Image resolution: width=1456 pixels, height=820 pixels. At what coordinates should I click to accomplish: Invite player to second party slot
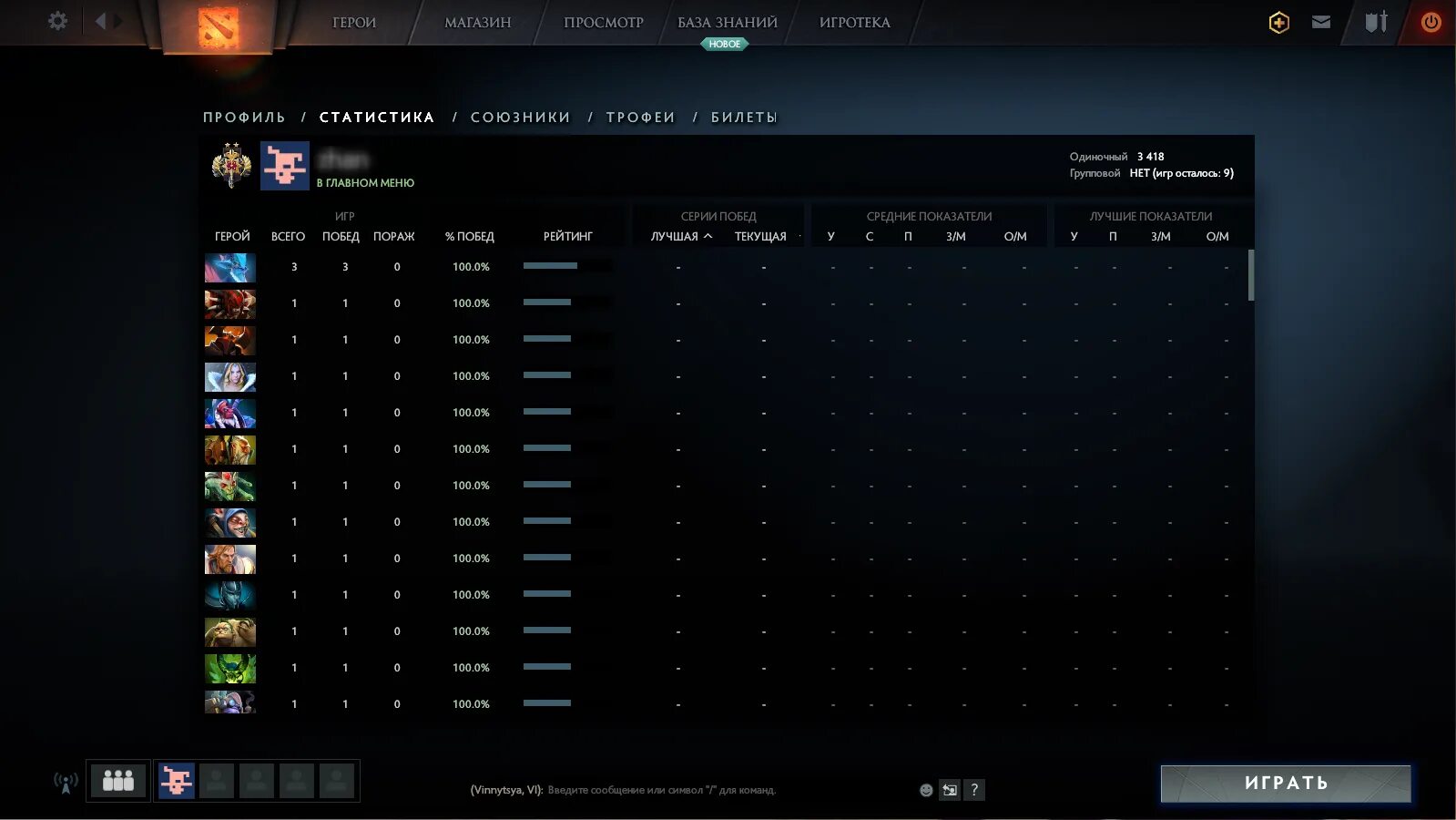217,781
